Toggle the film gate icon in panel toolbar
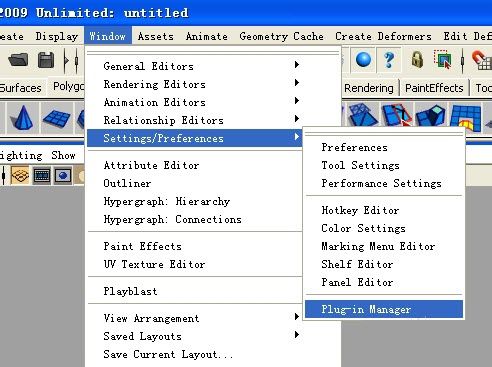The height and width of the screenshot is (367, 492). point(42,175)
